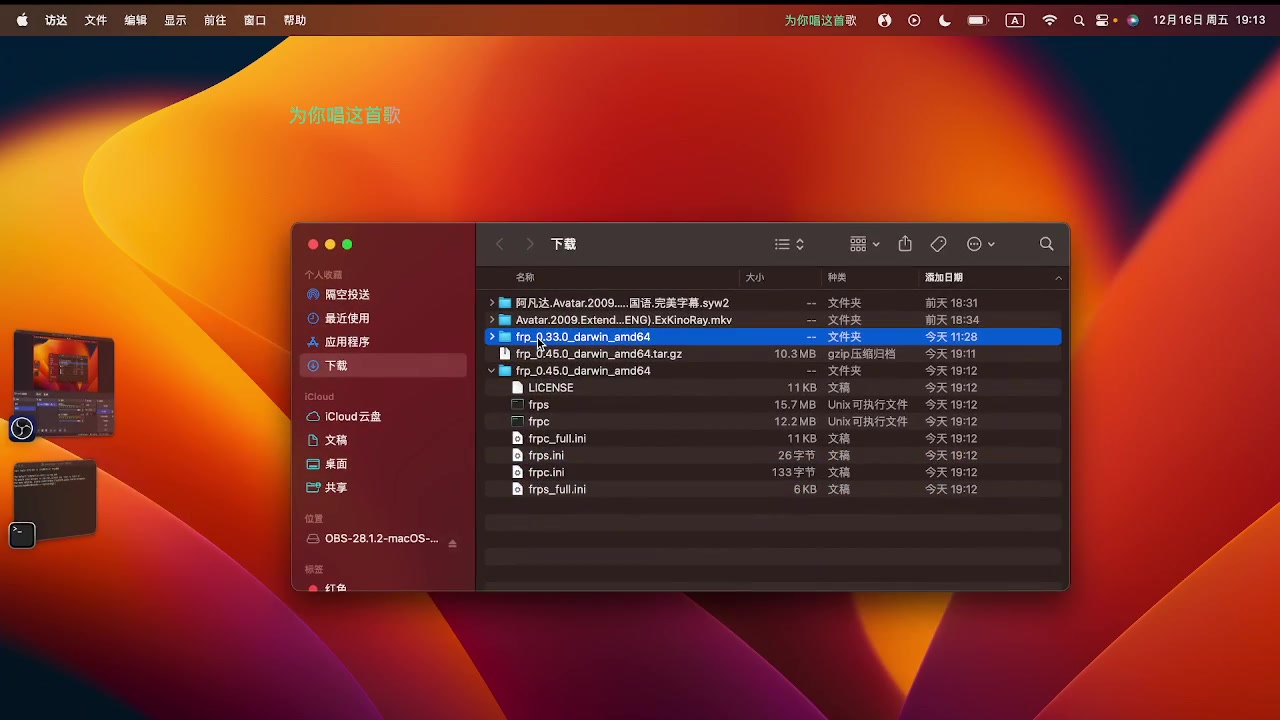This screenshot has width=1280, height=720.
Task: Select 文稿 in sidebar
Action: pos(384,440)
